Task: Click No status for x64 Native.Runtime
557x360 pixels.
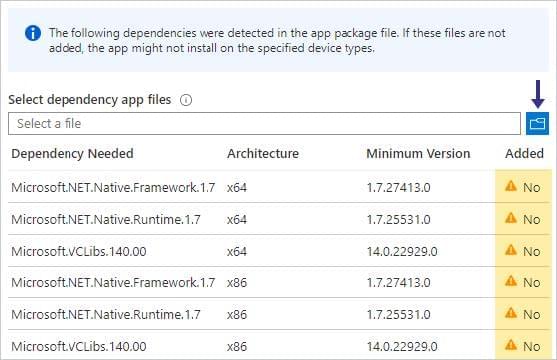Action: coord(531,219)
